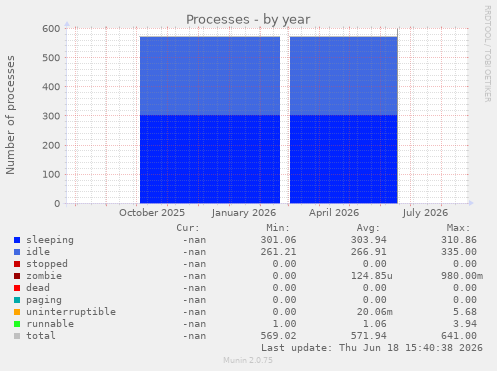Click the idle Min value 261.21
The image size is (497, 371).
(x=278, y=252)
